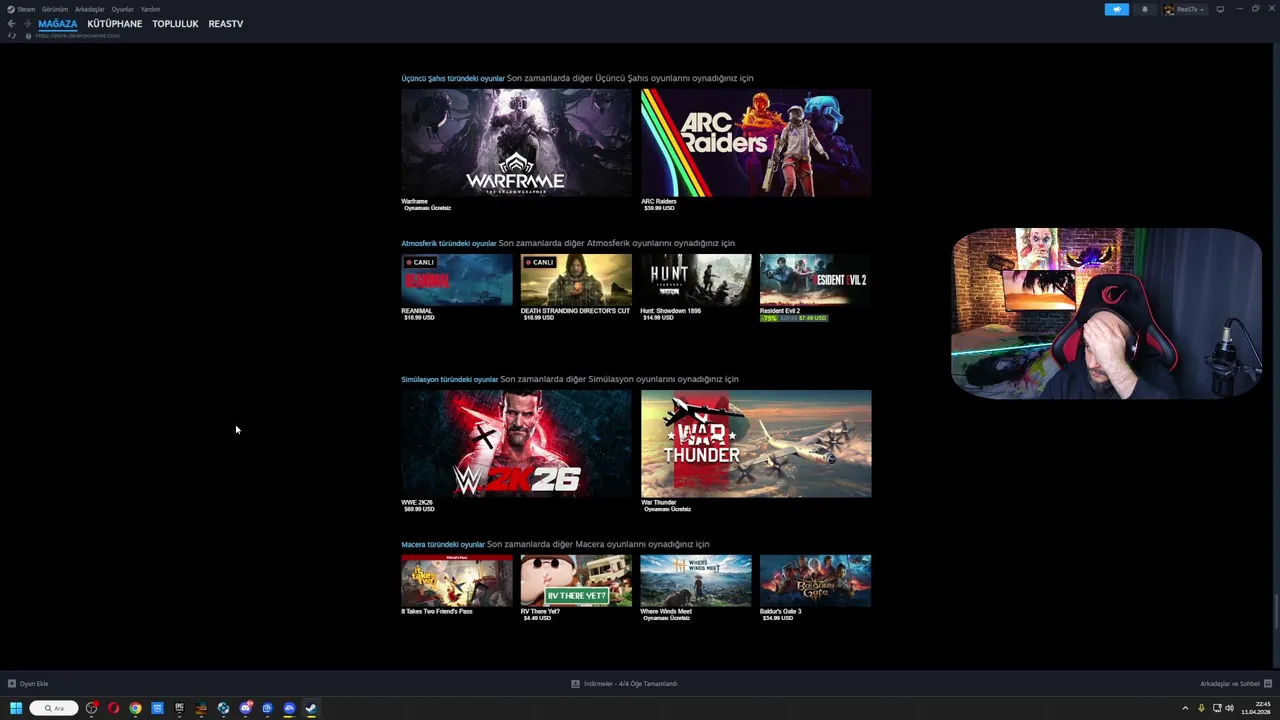Go back with the Steam back arrow
This screenshot has height=720, width=1280.
point(11,24)
